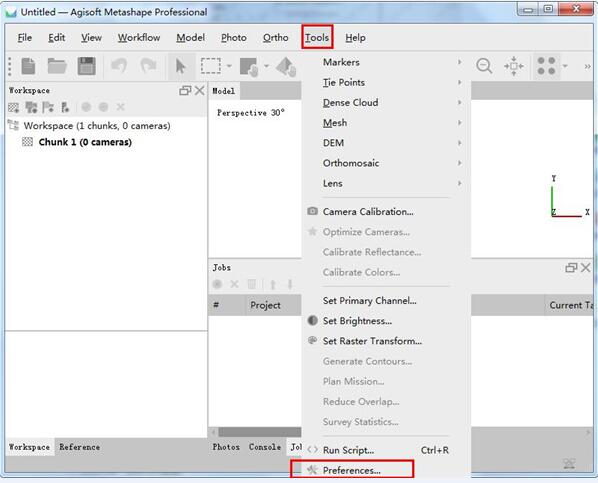Screen dimensions: 598x483
Task: Expand the Orthomosaic submenu
Action: click(x=385, y=163)
